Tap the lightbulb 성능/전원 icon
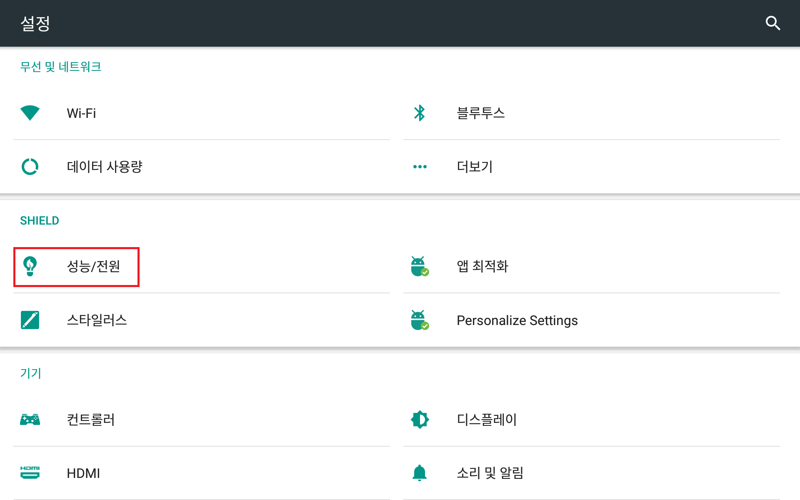The width and height of the screenshot is (800, 500). [x=30, y=266]
